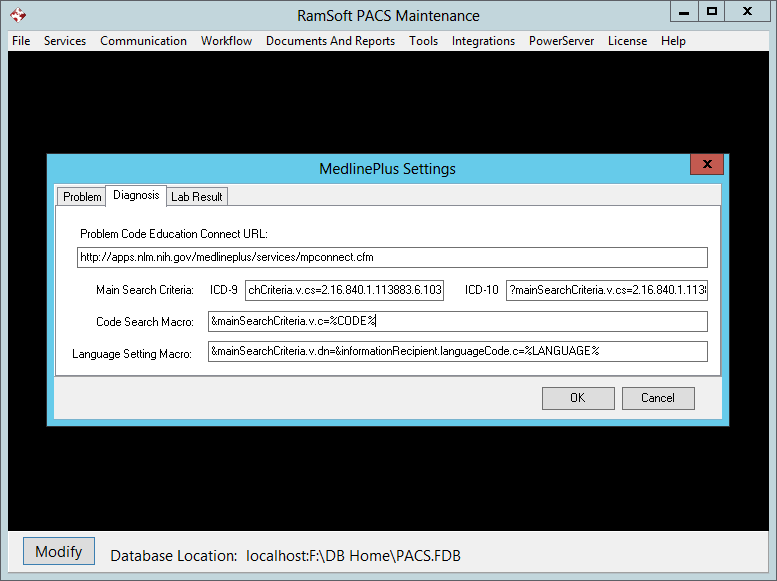
Task: Switch to the Lab Result tab
Action: pos(197,197)
